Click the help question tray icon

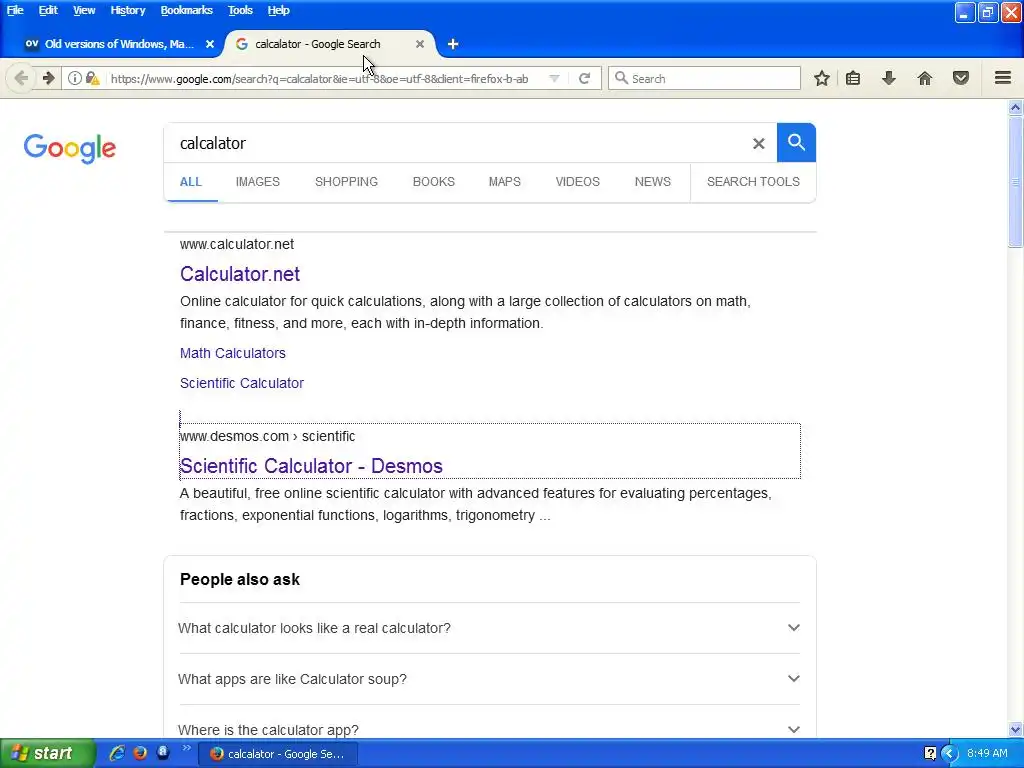pyautogui.click(x=930, y=754)
